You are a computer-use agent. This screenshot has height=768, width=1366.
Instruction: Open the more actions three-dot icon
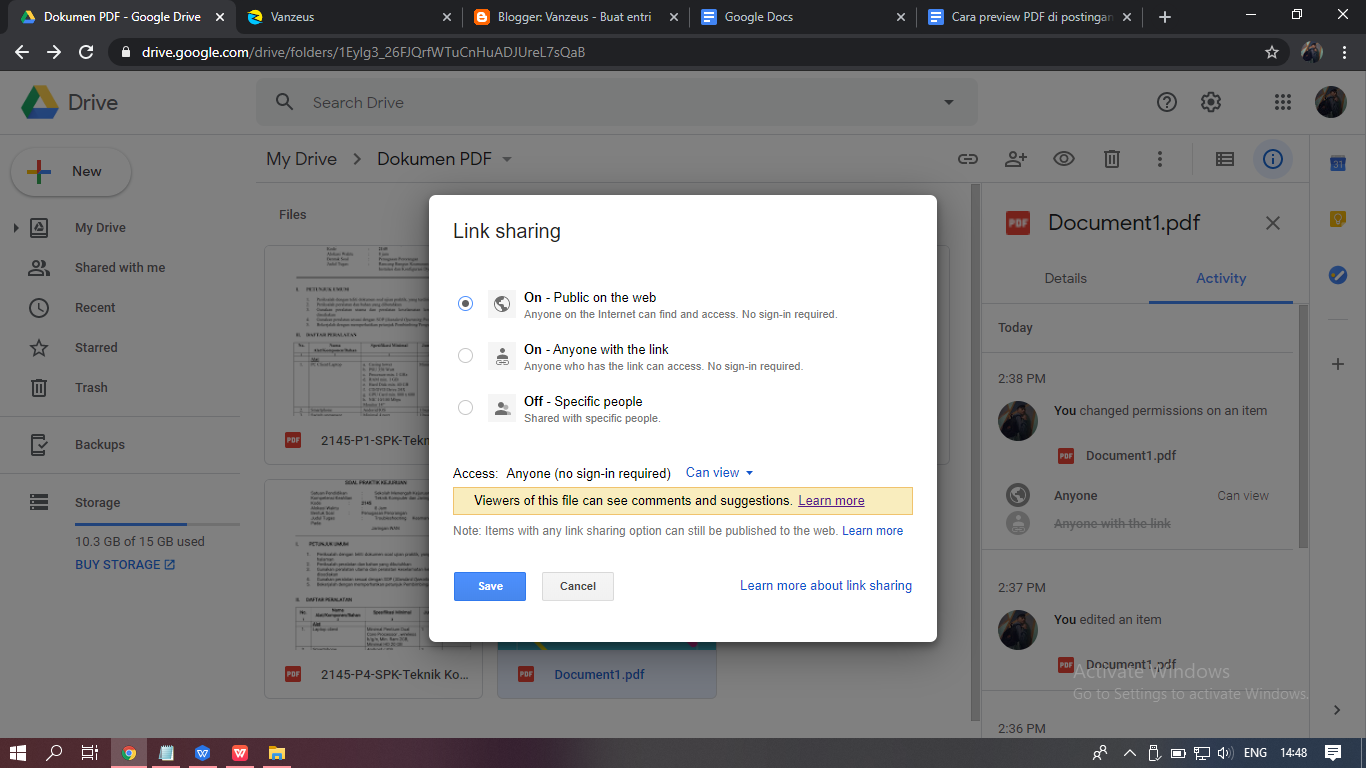click(x=1159, y=159)
